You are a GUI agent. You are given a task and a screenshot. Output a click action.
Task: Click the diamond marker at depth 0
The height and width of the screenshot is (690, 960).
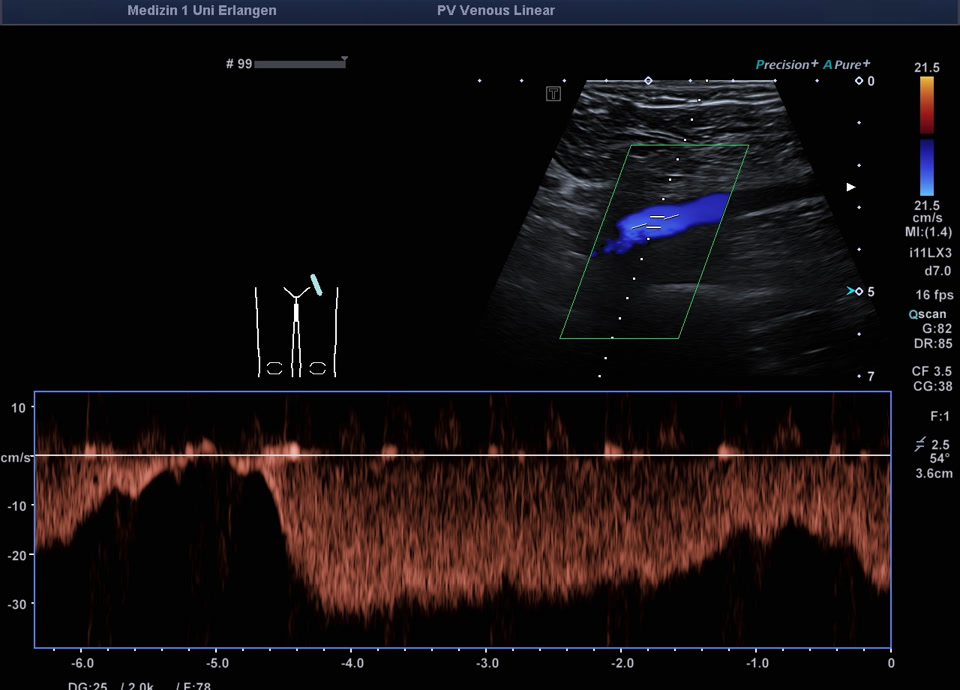858,81
